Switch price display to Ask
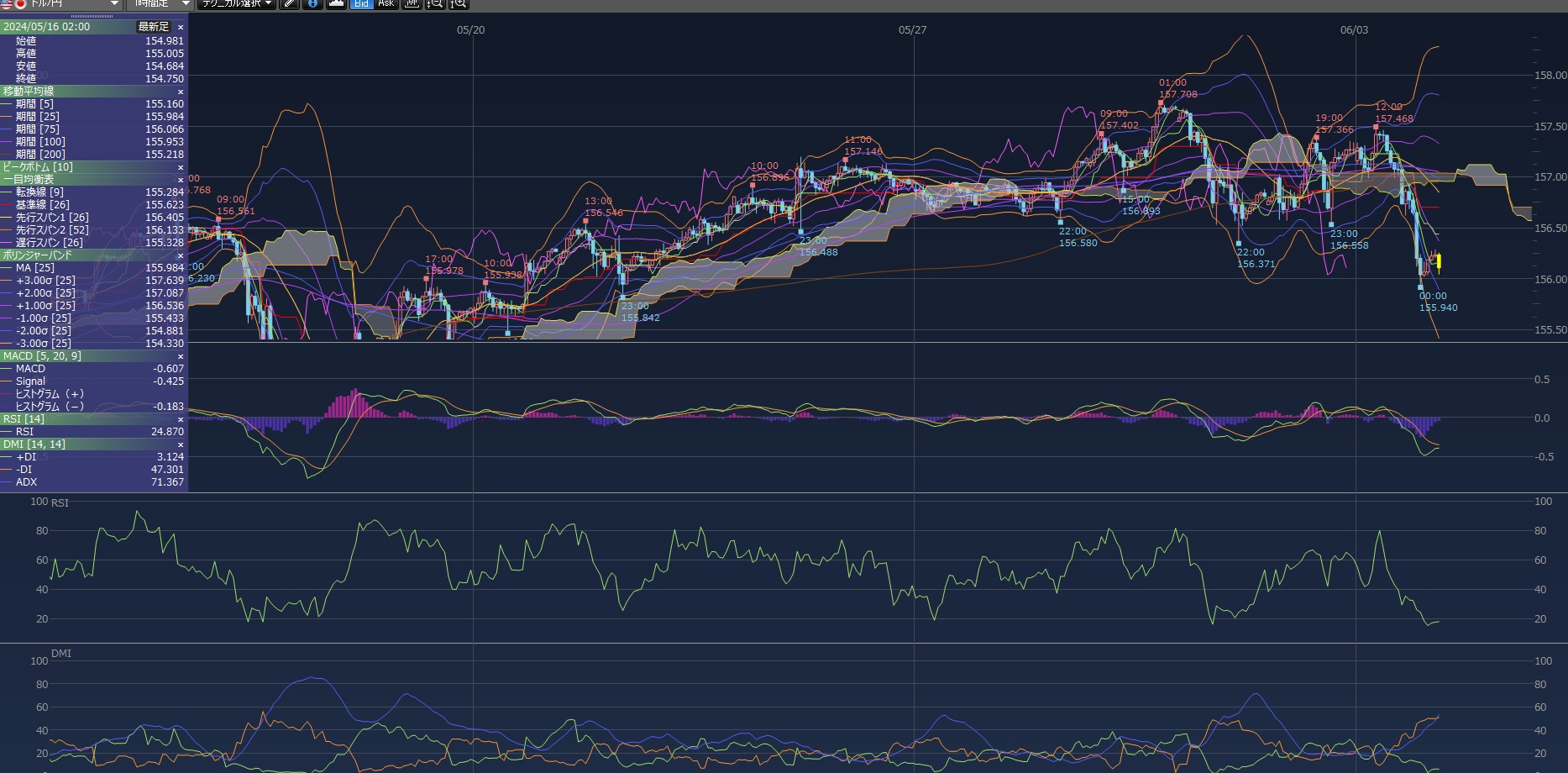The image size is (1568, 773). point(385,3)
